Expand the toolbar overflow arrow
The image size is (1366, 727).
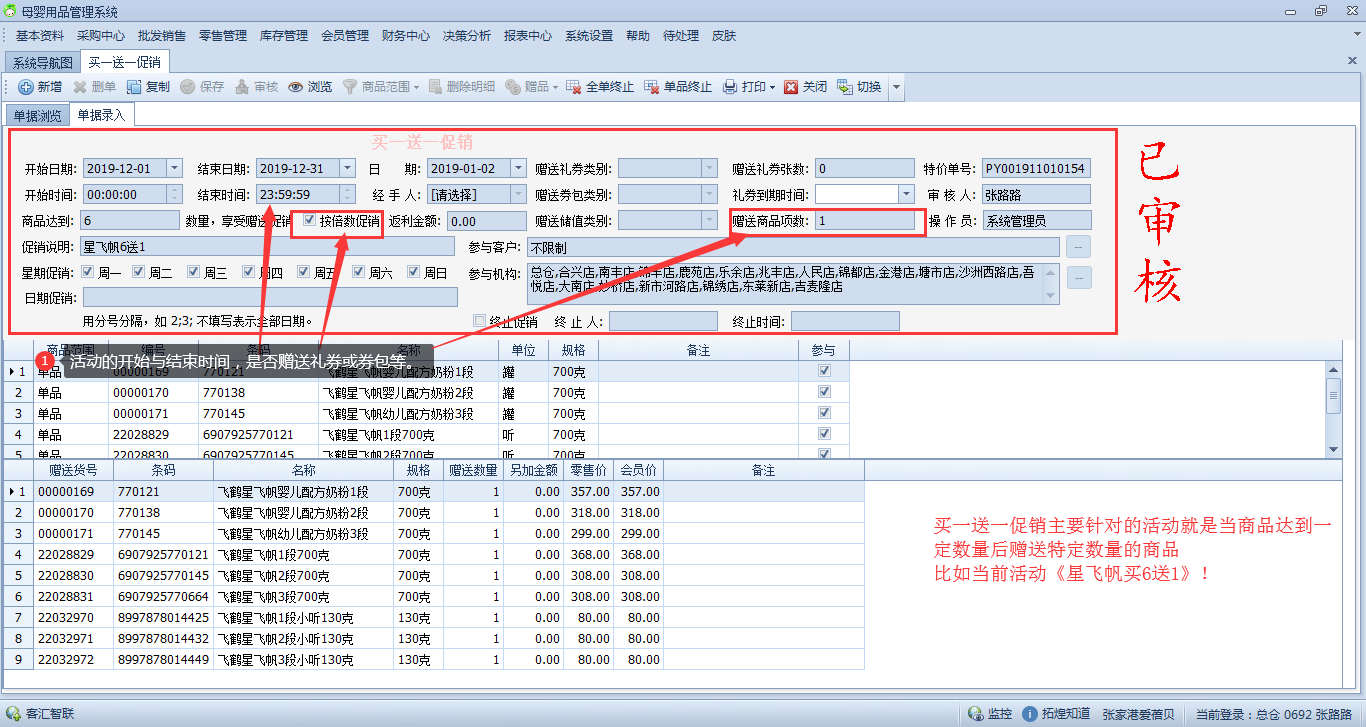(x=896, y=87)
